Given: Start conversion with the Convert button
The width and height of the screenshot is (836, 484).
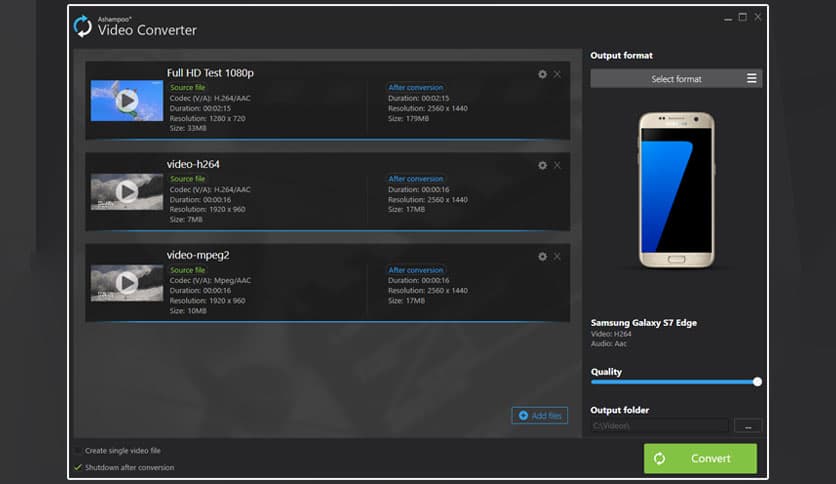Looking at the screenshot, I should coord(700,458).
